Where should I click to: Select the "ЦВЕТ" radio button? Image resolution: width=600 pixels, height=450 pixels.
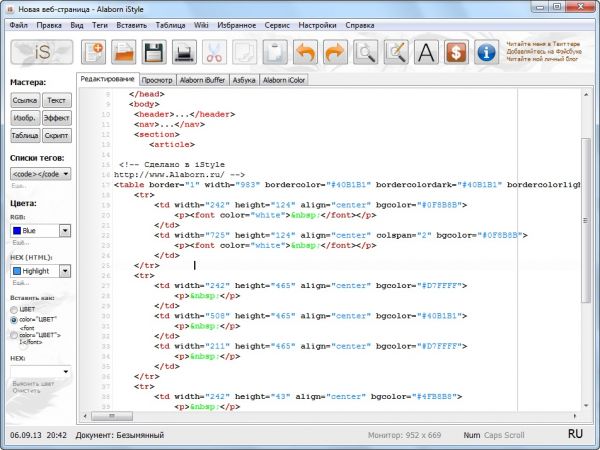click(13, 310)
